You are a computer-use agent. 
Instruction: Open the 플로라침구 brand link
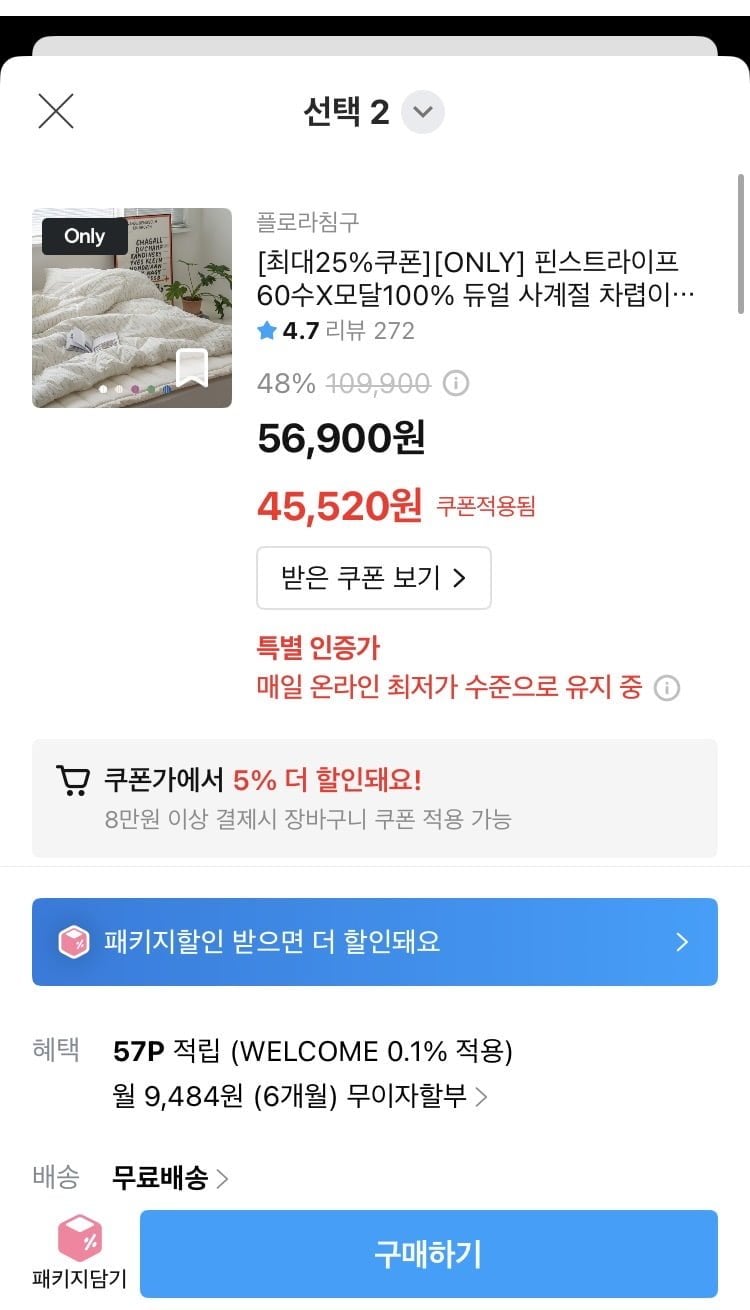pos(308,221)
